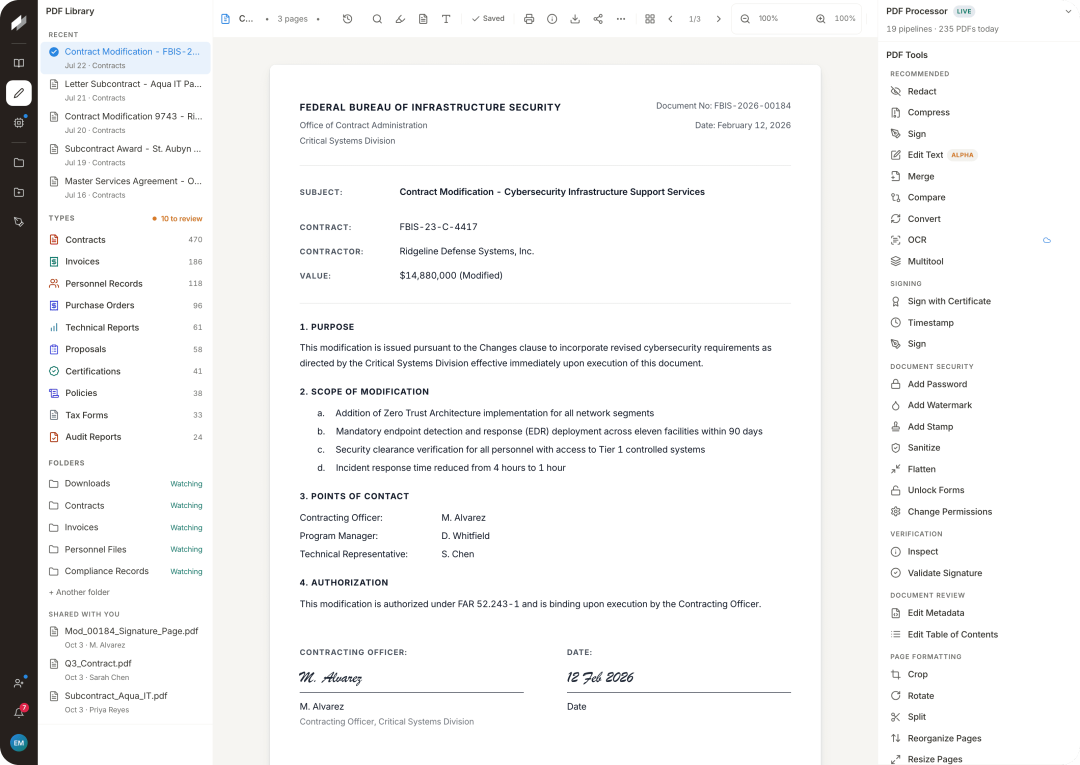Image resolution: width=1080 pixels, height=765 pixels.
Task: Zoom in with the plus magnifier
Action: point(820,19)
